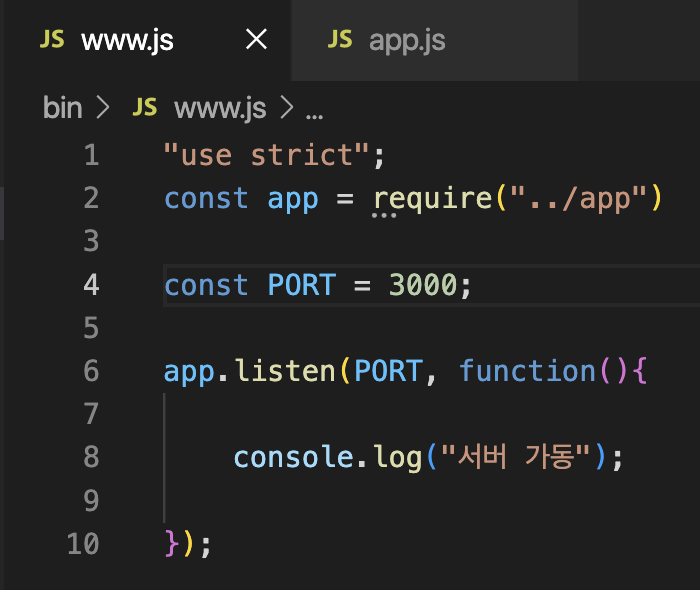Click the closing }); on line 10

[188, 544]
